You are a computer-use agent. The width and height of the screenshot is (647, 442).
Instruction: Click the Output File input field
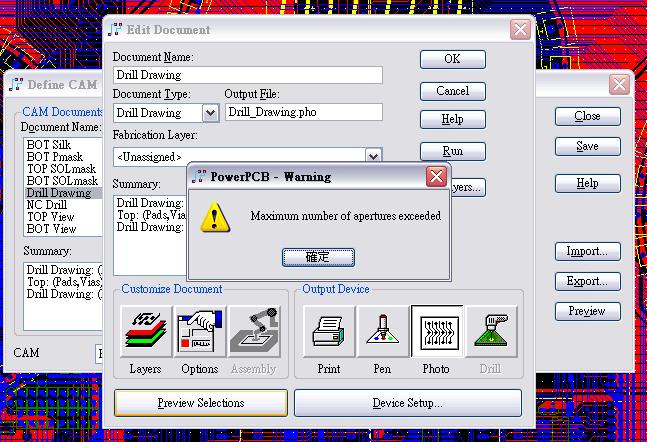[304, 112]
